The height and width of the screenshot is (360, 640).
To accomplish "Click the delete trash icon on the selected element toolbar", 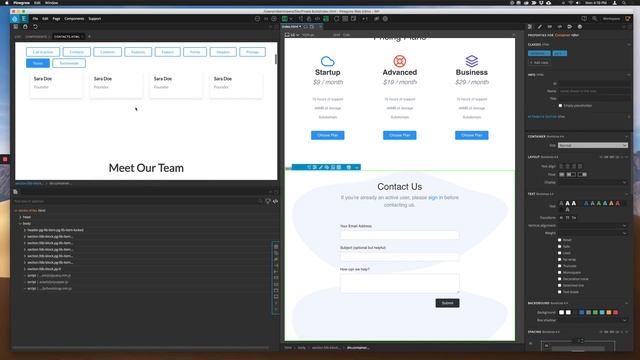I will (348, 167).
